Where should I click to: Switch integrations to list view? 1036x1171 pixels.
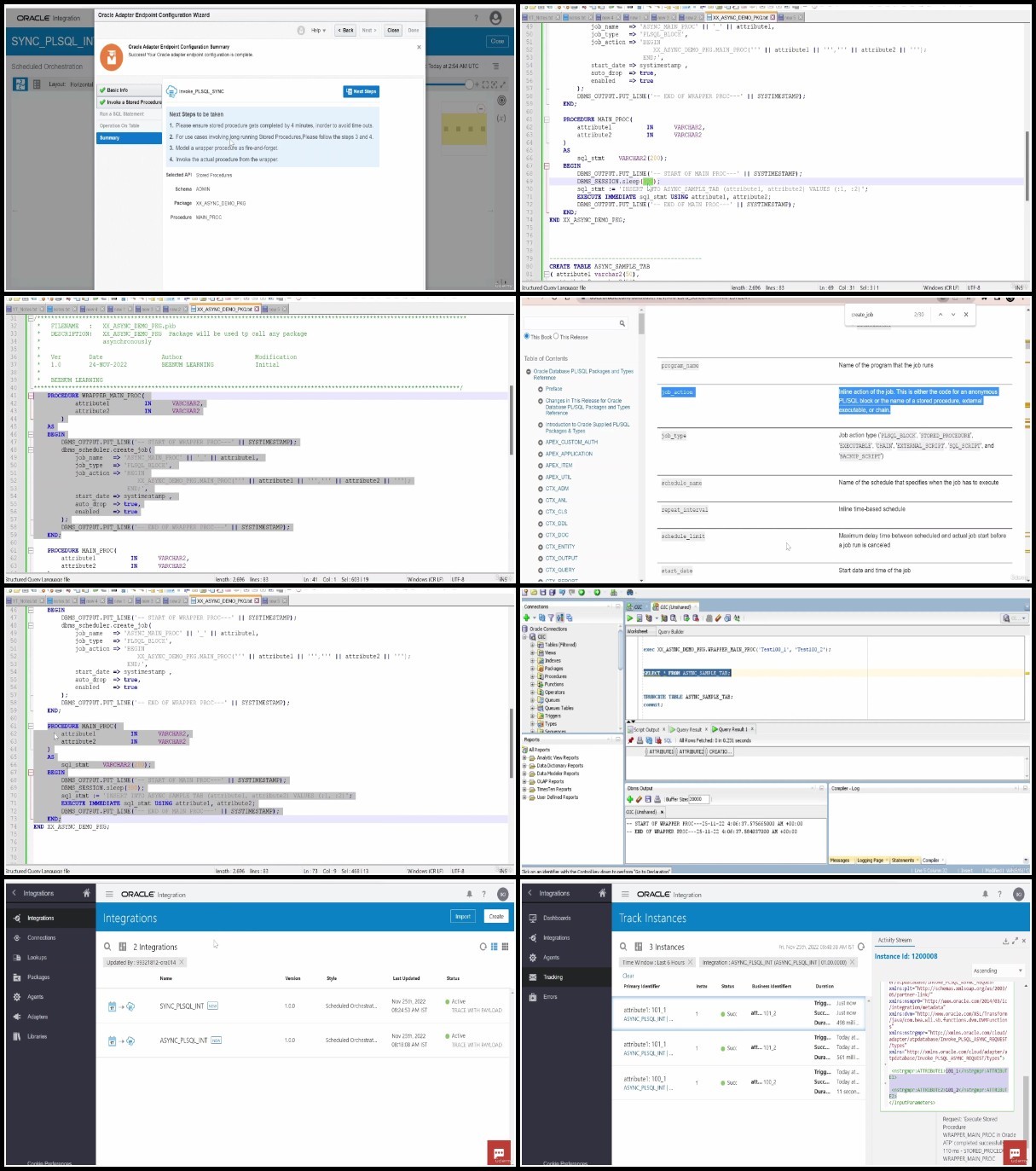click(494, 947)
